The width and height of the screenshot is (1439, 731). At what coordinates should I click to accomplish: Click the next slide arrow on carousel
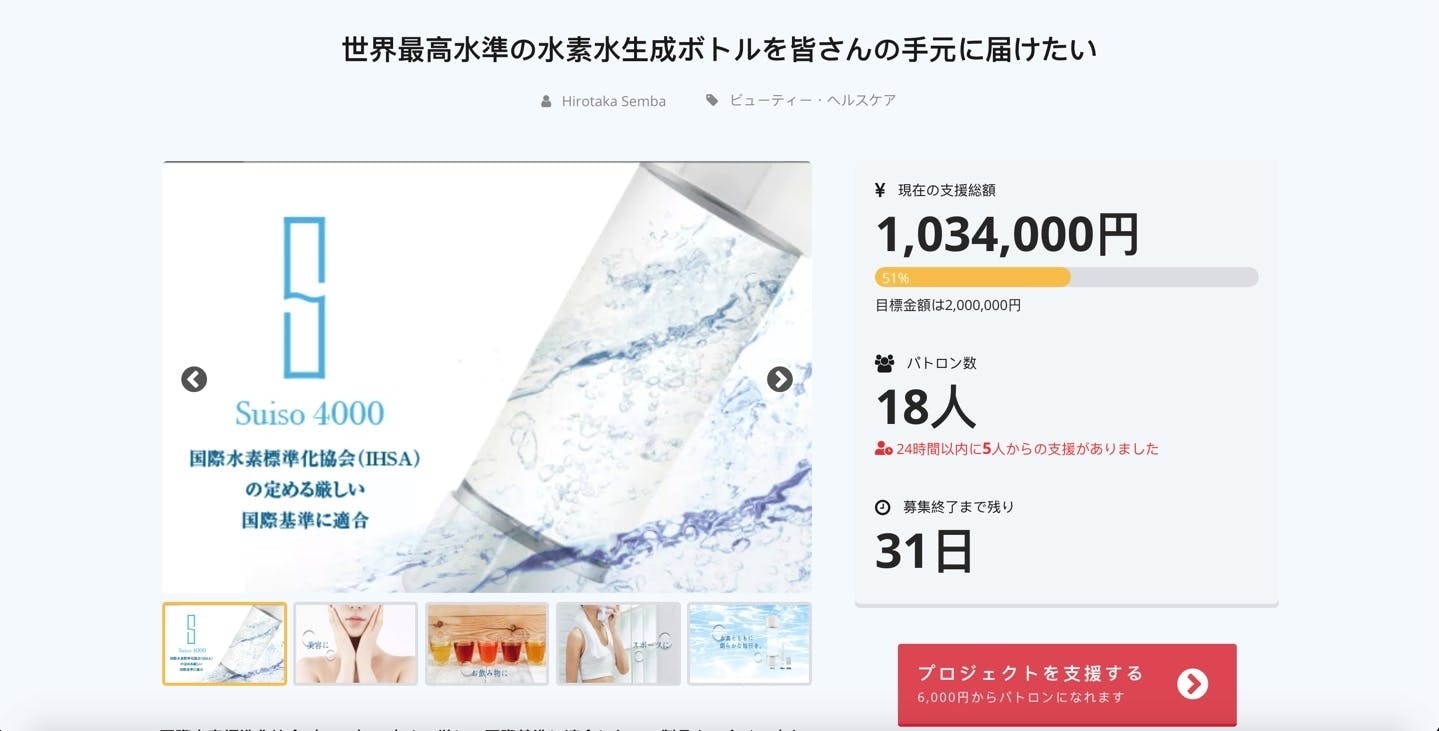click(x=780, y=379)
